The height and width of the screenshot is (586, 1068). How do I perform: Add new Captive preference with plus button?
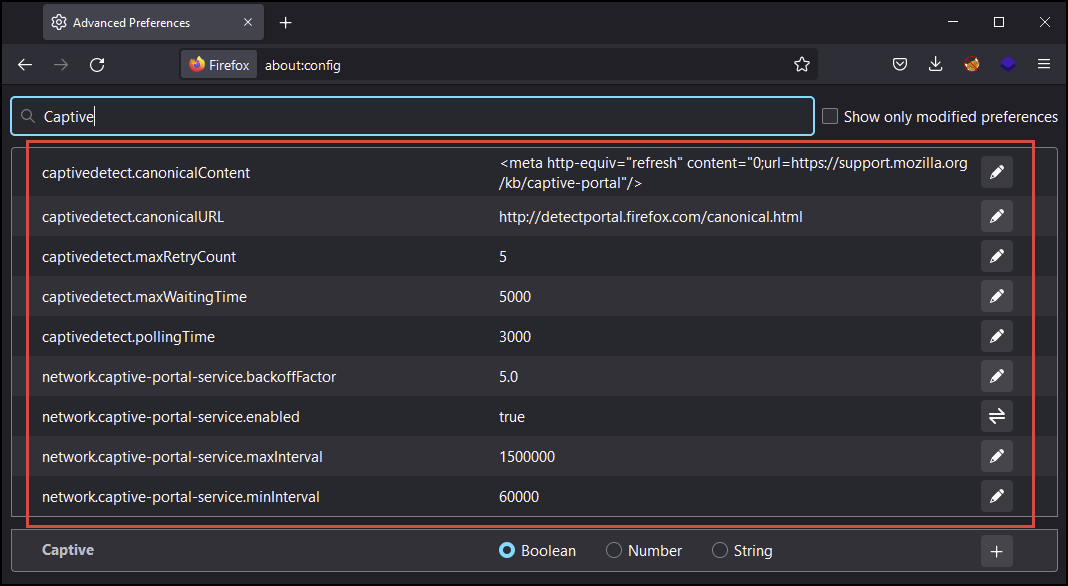(x=996, y=551)
